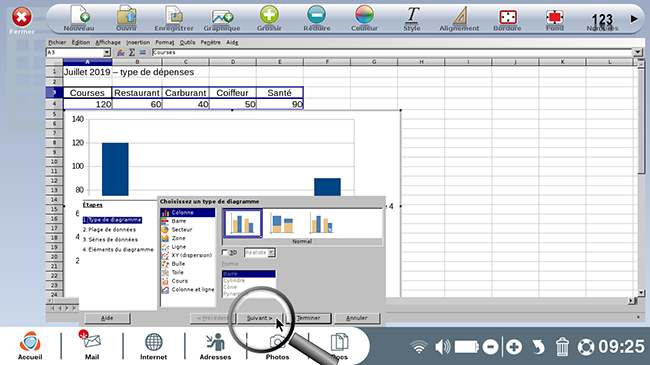650x365 pixels.
Task: Click the Suivant > button
Action: point(260,318)
